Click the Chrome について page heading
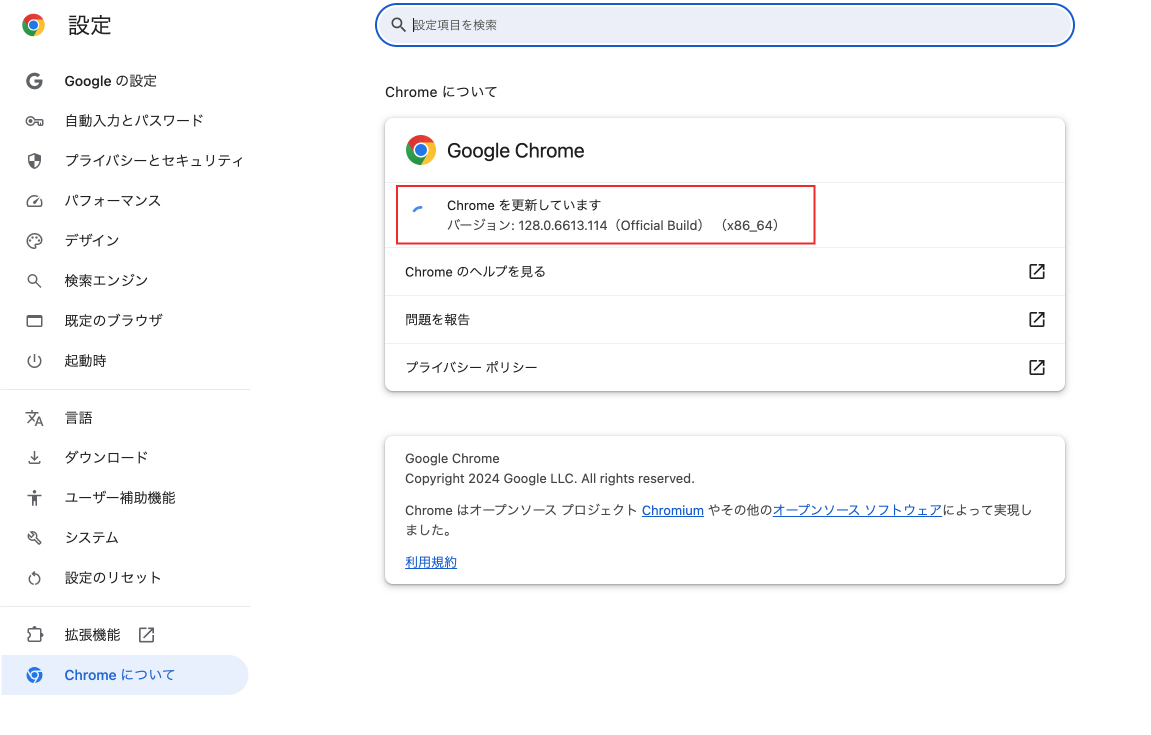1151x735 pixels. pos(441,92)
